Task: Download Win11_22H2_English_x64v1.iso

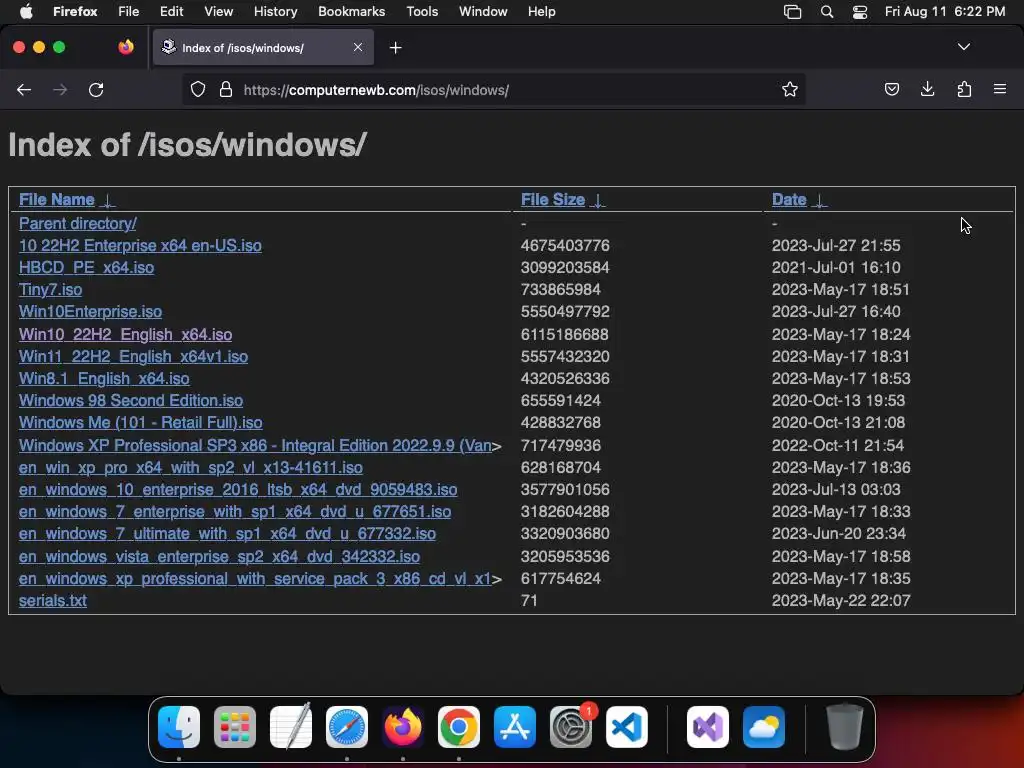Action: (x=133, y=357)
